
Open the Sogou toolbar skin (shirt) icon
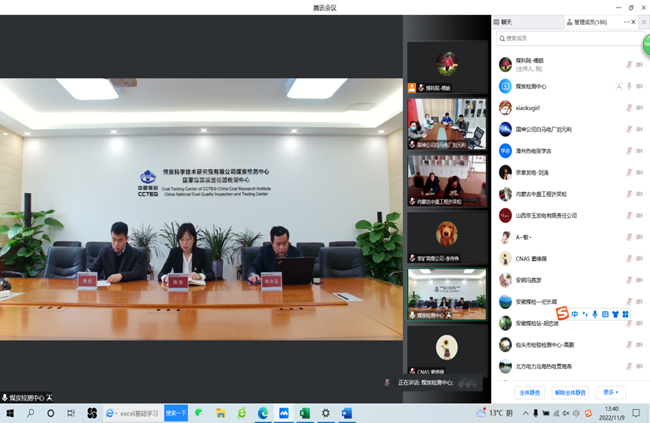coord(615,314)
